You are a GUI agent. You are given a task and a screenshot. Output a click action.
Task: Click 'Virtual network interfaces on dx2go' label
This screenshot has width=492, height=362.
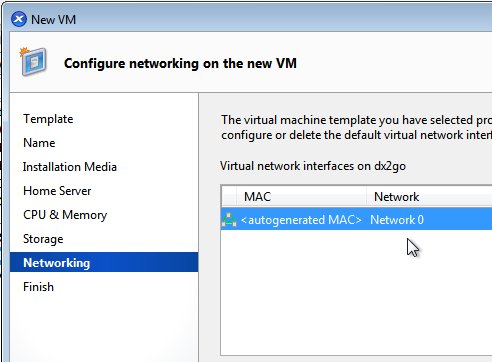313,166
